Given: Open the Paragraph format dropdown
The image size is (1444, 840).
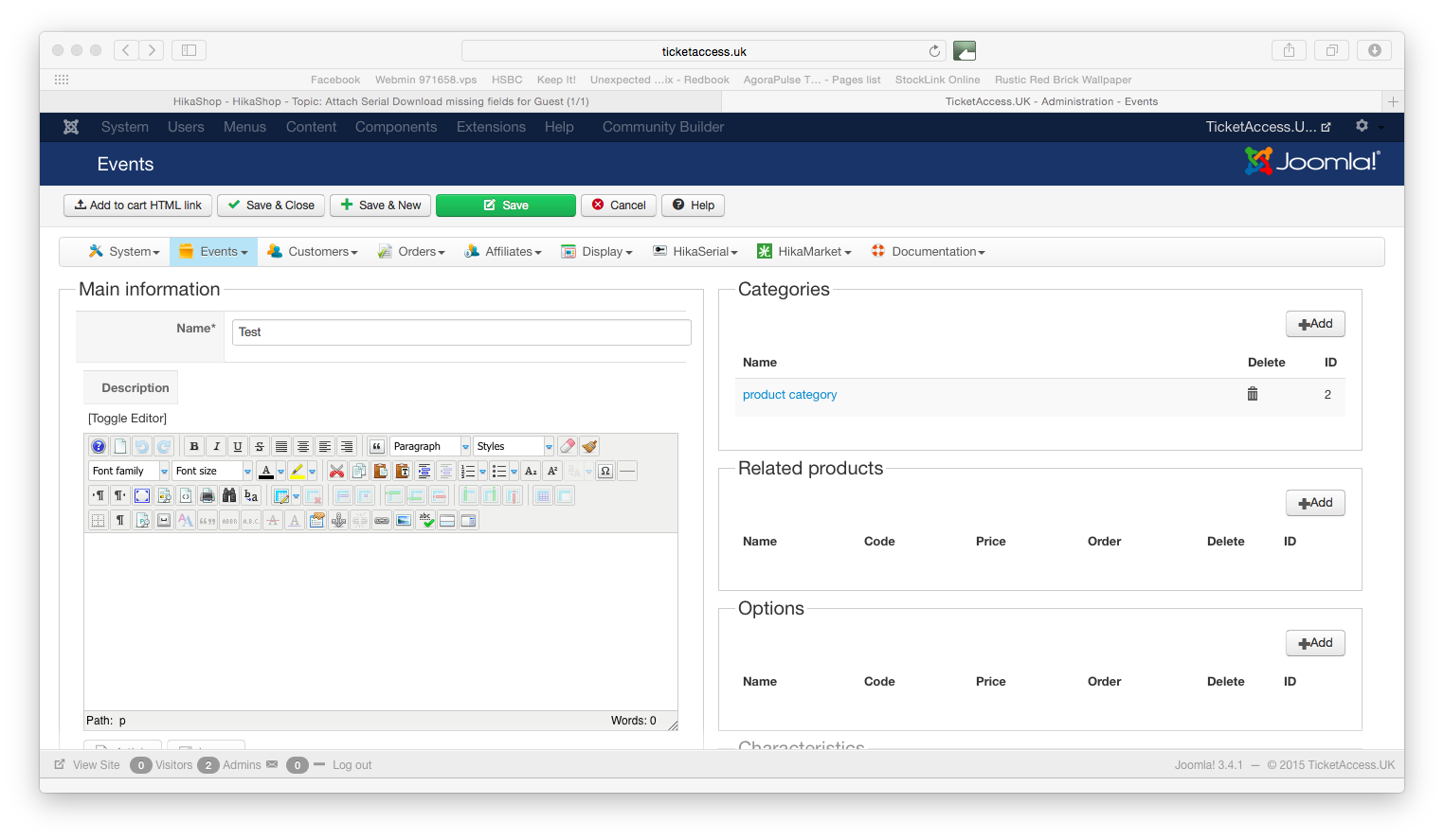Looking at the screenshot, I should tap(430, 446).
